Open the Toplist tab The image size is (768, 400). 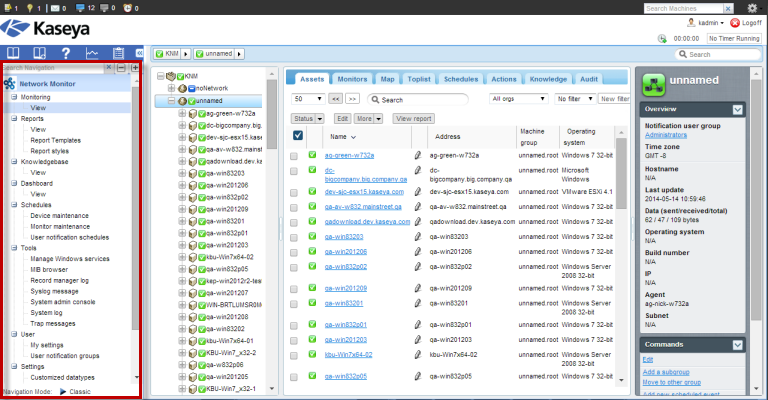pos(419,78)
